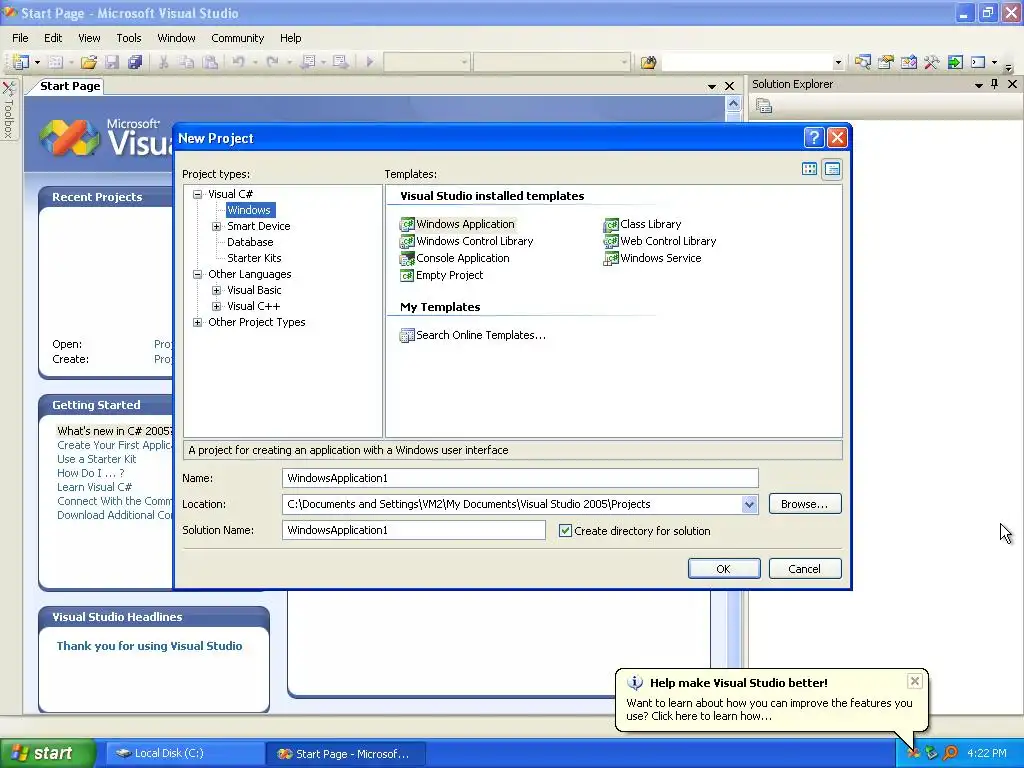Open the Find combo box dropdown arrow

(838, 63)
